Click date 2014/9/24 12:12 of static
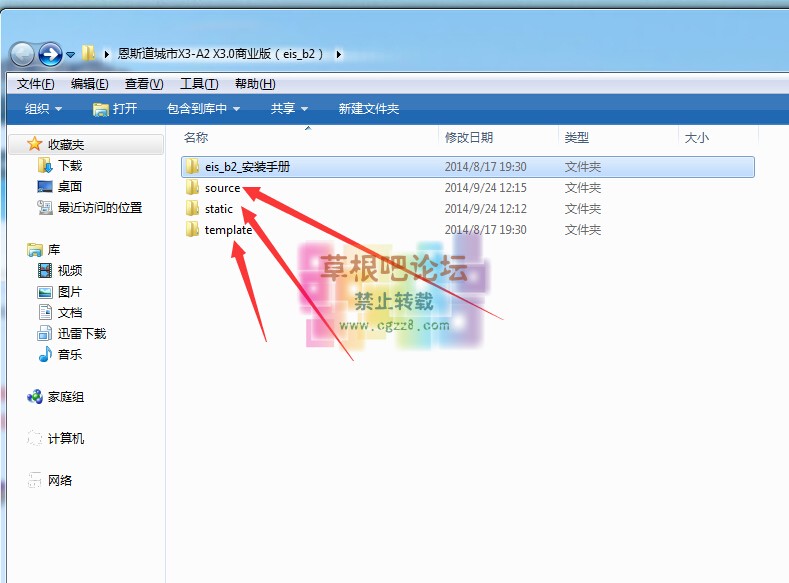789x583 pixels. pyautogui.click(x=486, y=208)
